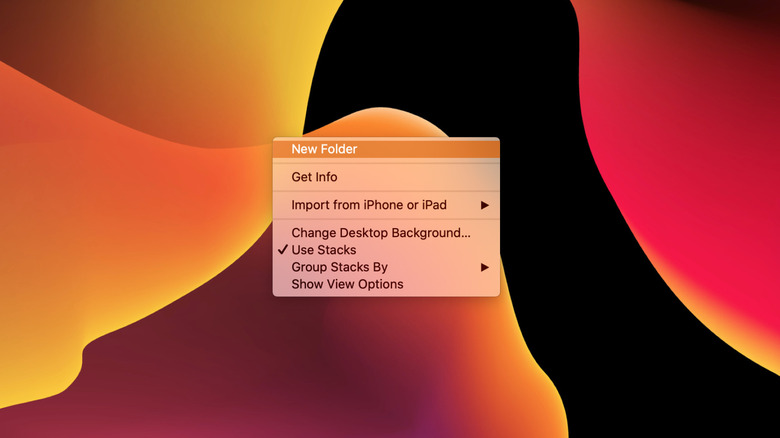Open Get Info from the context menu
This screenshot has height=438, width=780.
[x=386, y=177]
